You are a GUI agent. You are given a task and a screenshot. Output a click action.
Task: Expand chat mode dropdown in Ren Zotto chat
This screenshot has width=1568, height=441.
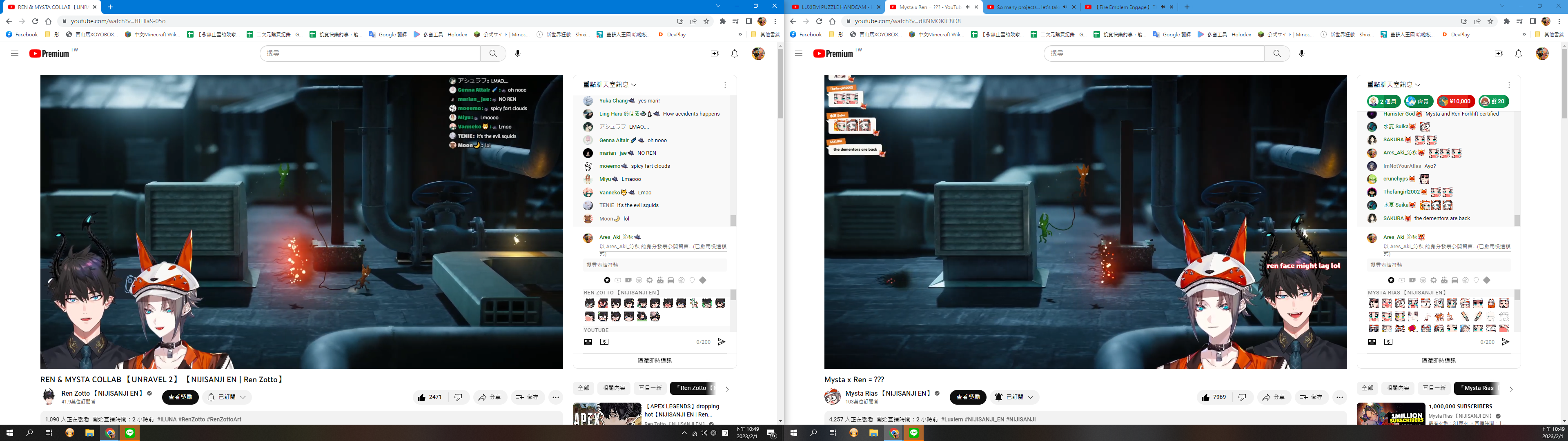[610, 85]
